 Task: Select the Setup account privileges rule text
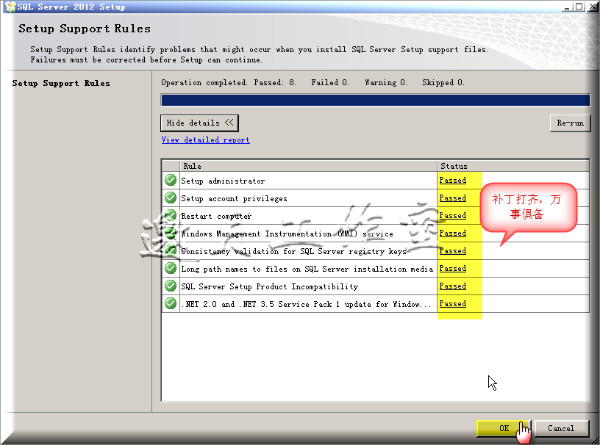pyautogui.click(x=234, y=199)
